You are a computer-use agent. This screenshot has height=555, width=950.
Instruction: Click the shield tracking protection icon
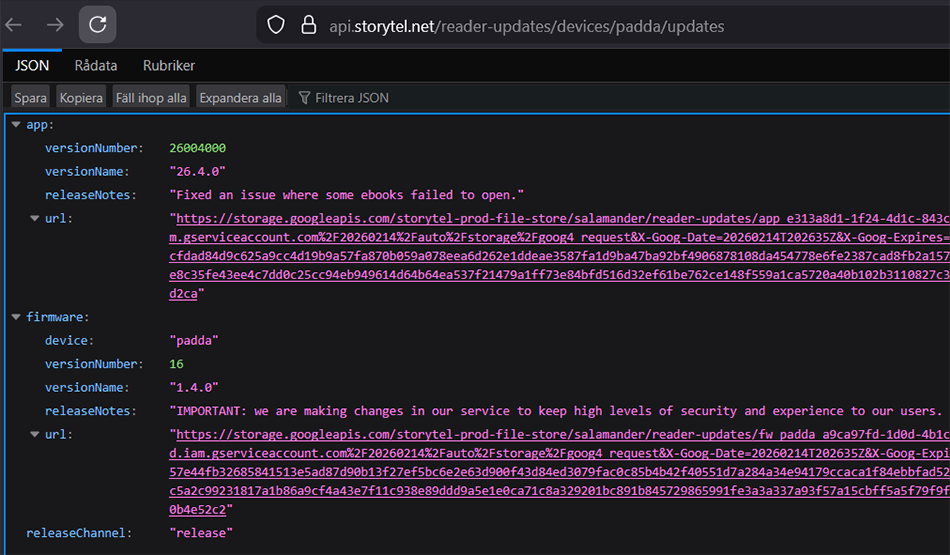[x=276, y=25]
